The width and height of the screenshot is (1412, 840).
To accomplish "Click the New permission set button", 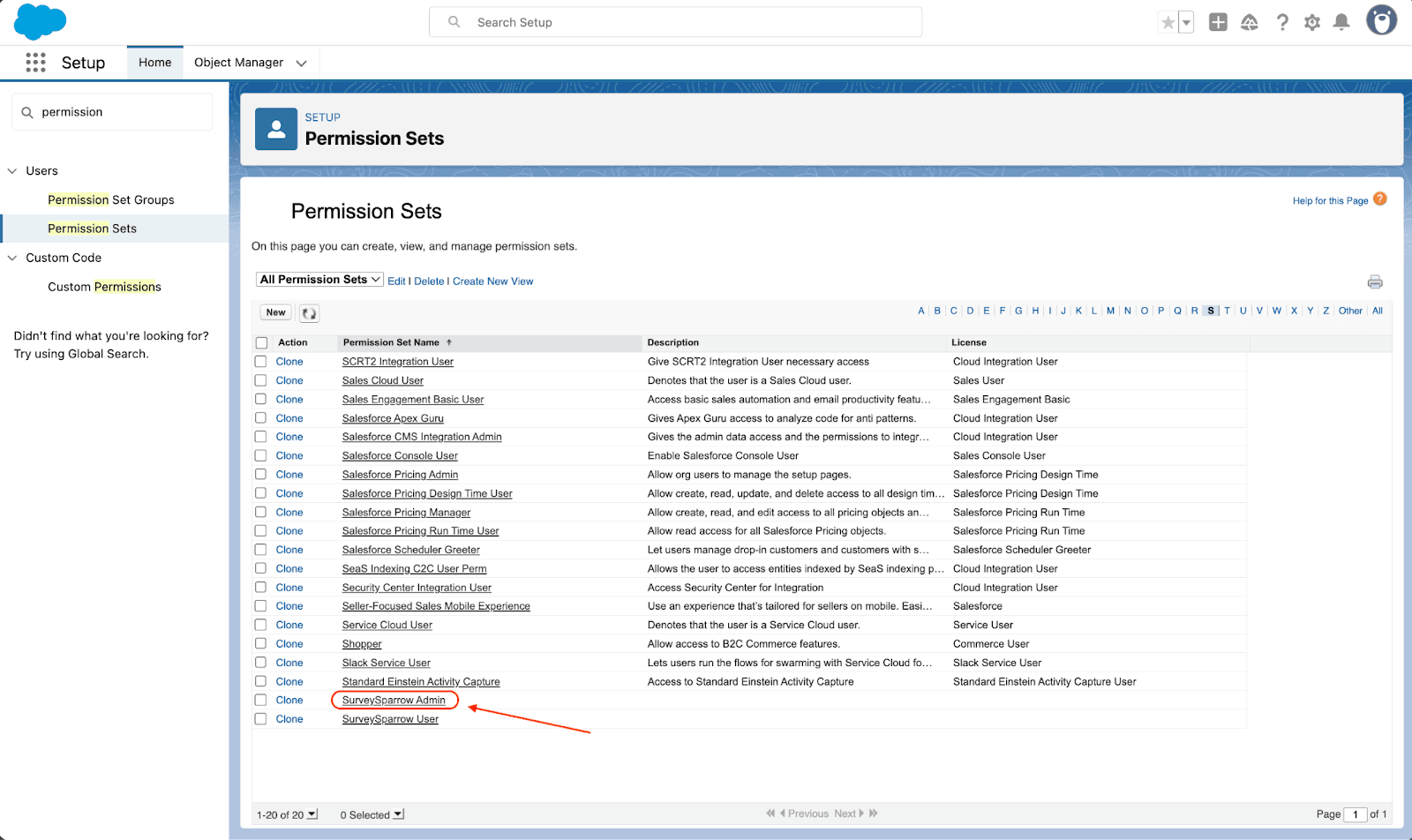I will pyautogui.click(x=275, y=312).
